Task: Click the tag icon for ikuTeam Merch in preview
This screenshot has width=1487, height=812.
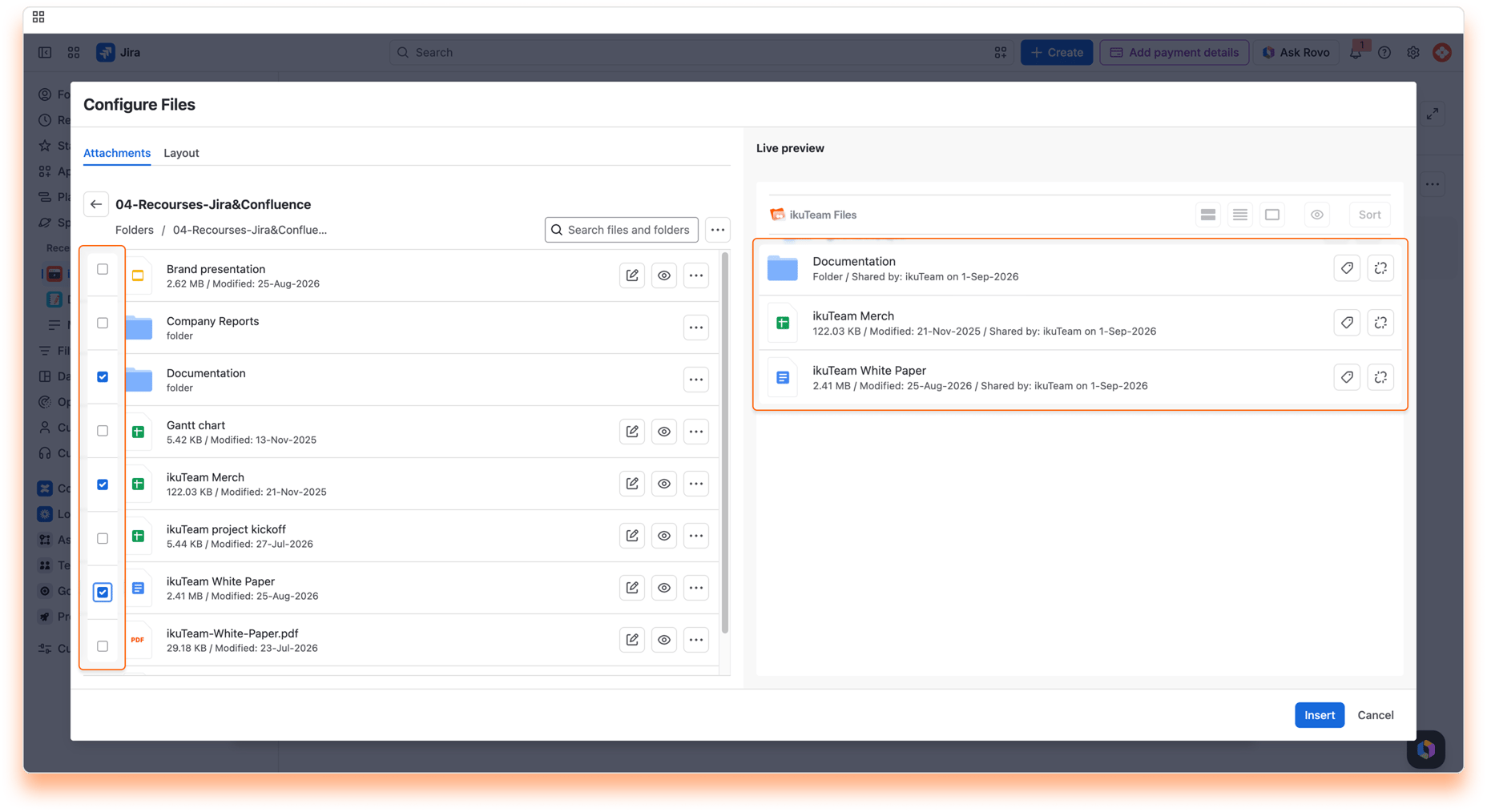Action: pyautogui.click(x=1347, y=323)
